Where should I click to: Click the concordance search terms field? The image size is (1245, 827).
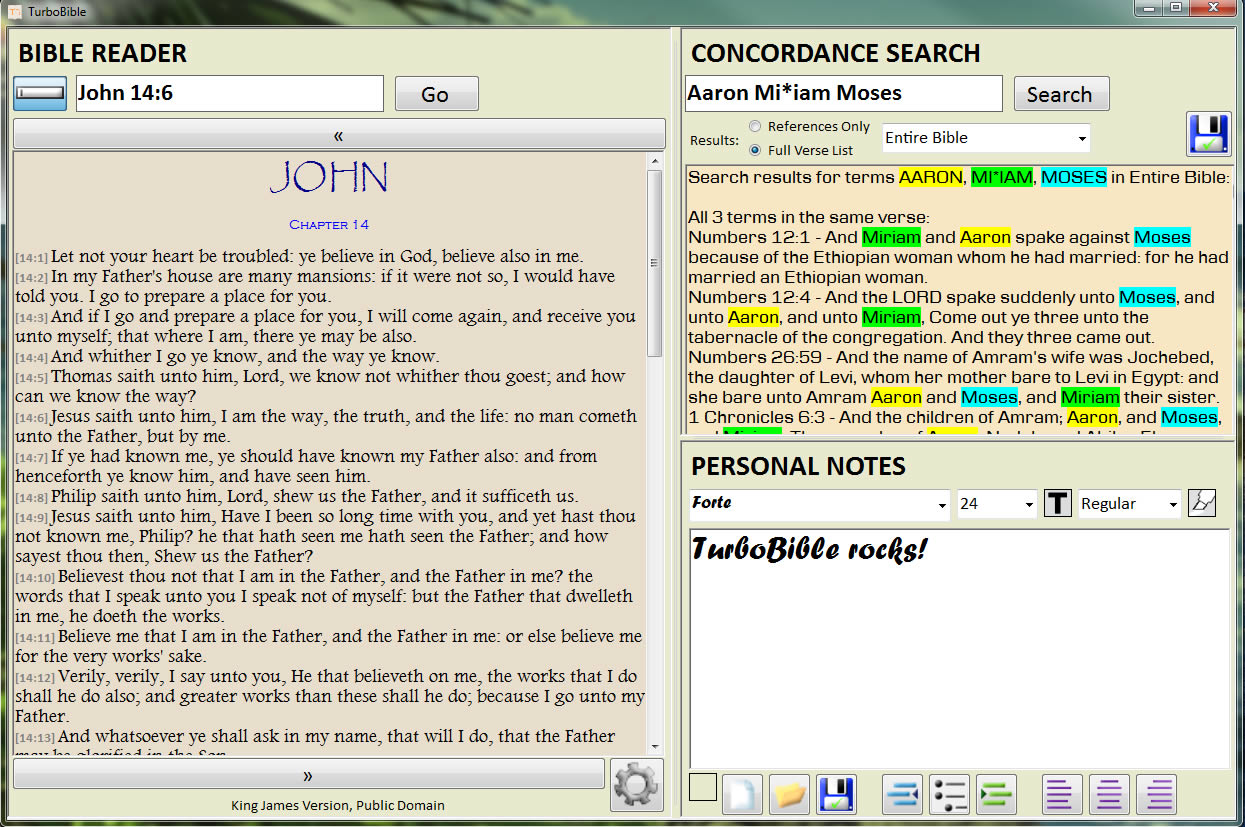(x=844, y=94)
